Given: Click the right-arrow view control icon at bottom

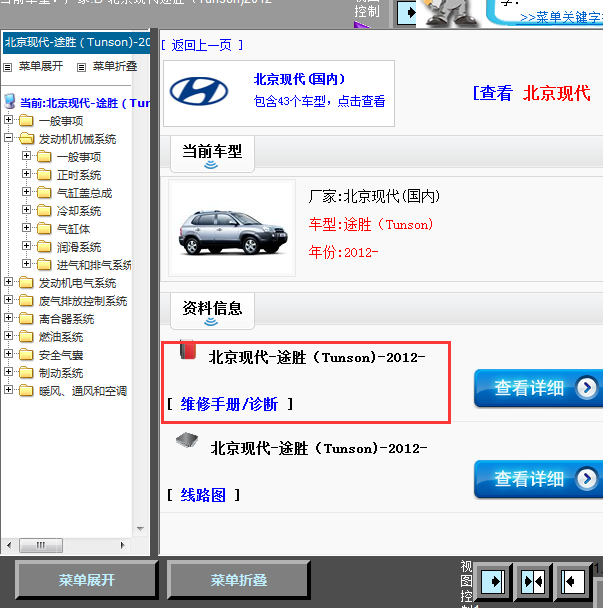Looking at the screenshot, I should (493, 582).
